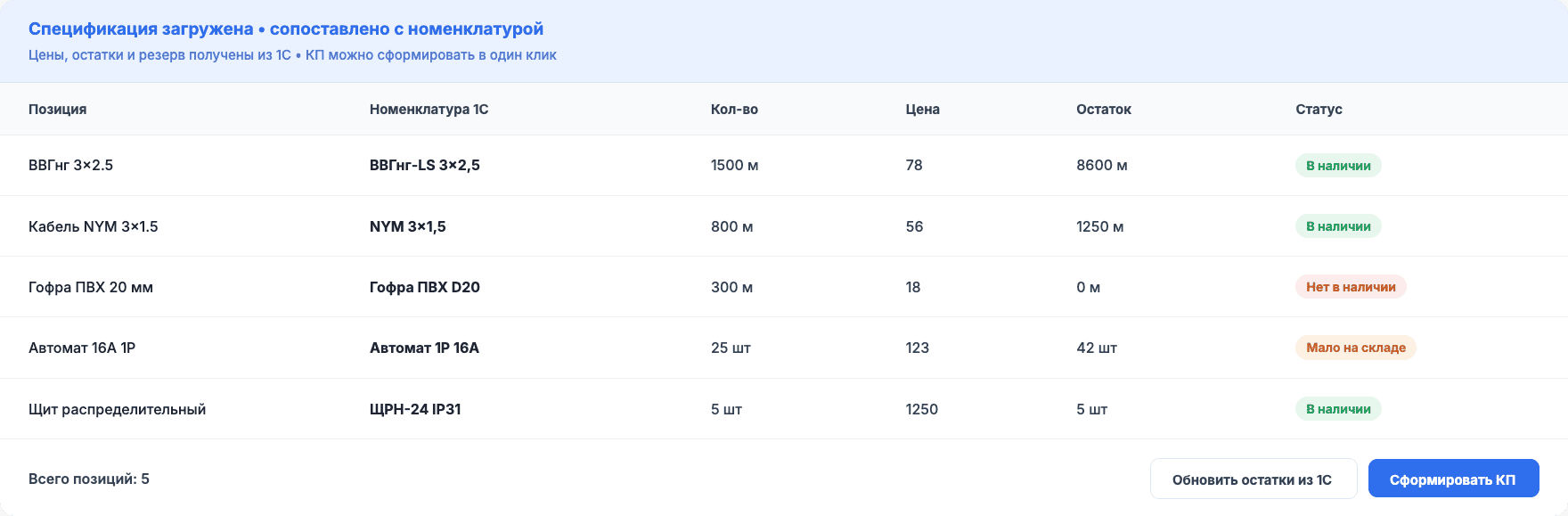Viewport: 1568px width, 516px height.
Task: Sort by the Номенклатура 1С column header
Action: click(429, 109)
